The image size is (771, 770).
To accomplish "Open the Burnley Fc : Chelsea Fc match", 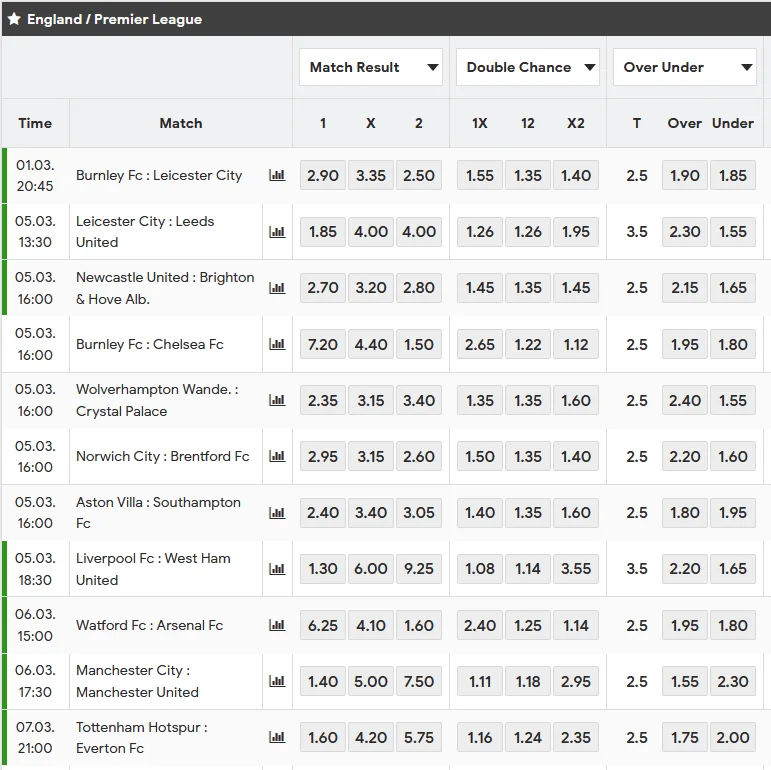I will point(149,344).
